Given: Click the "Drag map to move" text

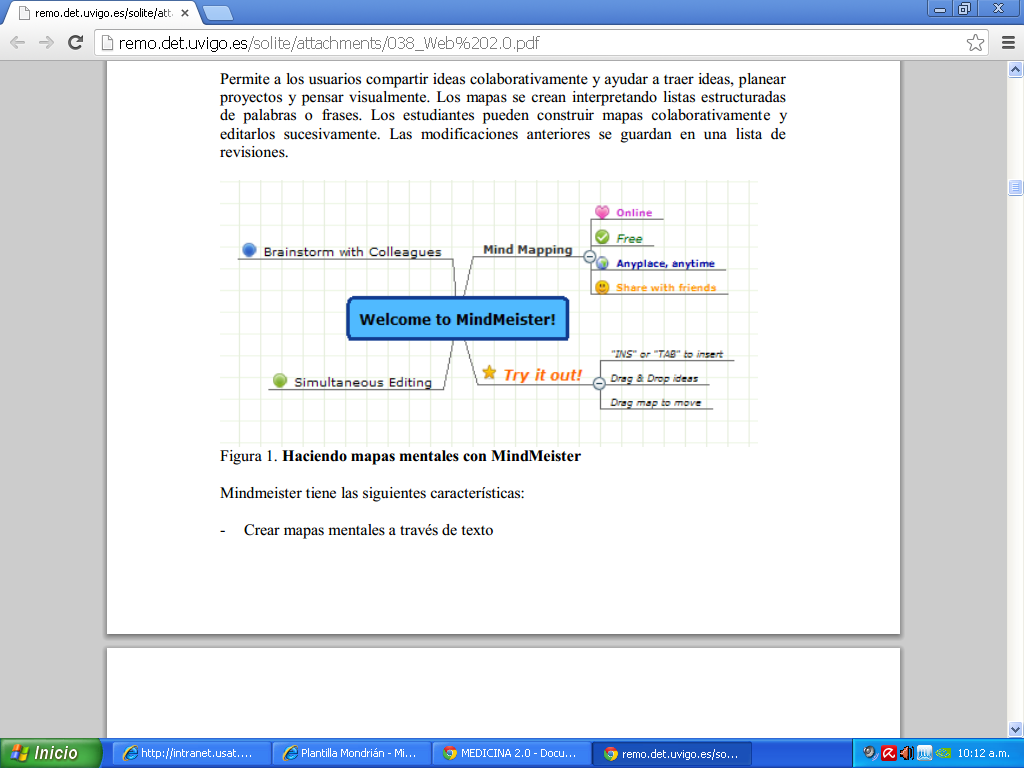Looking at the screenshot, I should tap(656, 402).
